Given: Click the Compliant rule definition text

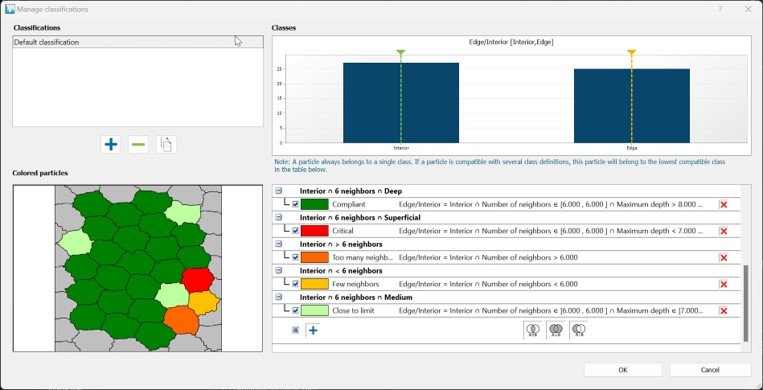Looking at the screenshot, I should coord(551,204).
